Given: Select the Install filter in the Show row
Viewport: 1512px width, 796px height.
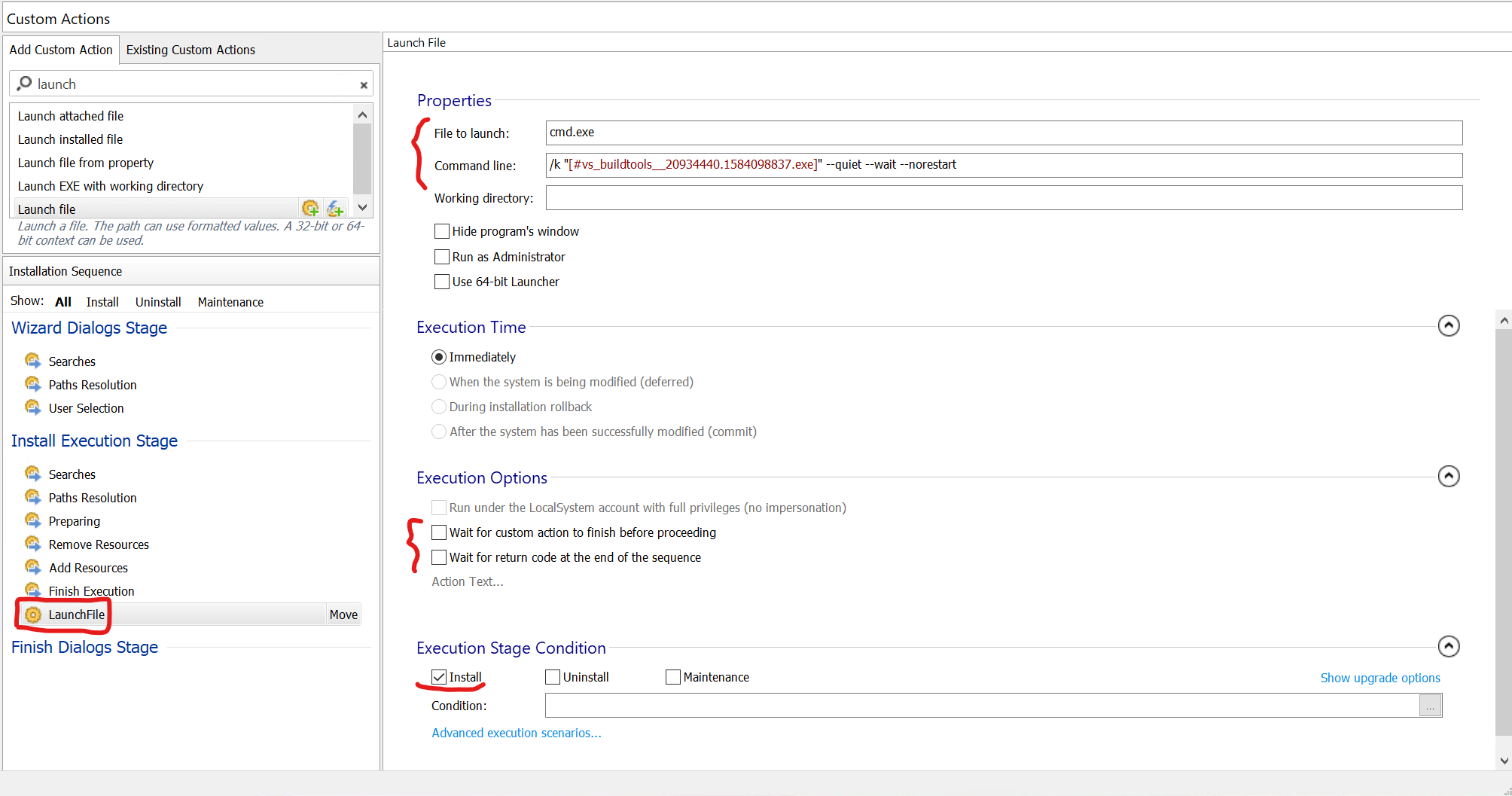Looking at the screenshot, I should [102, 301].
